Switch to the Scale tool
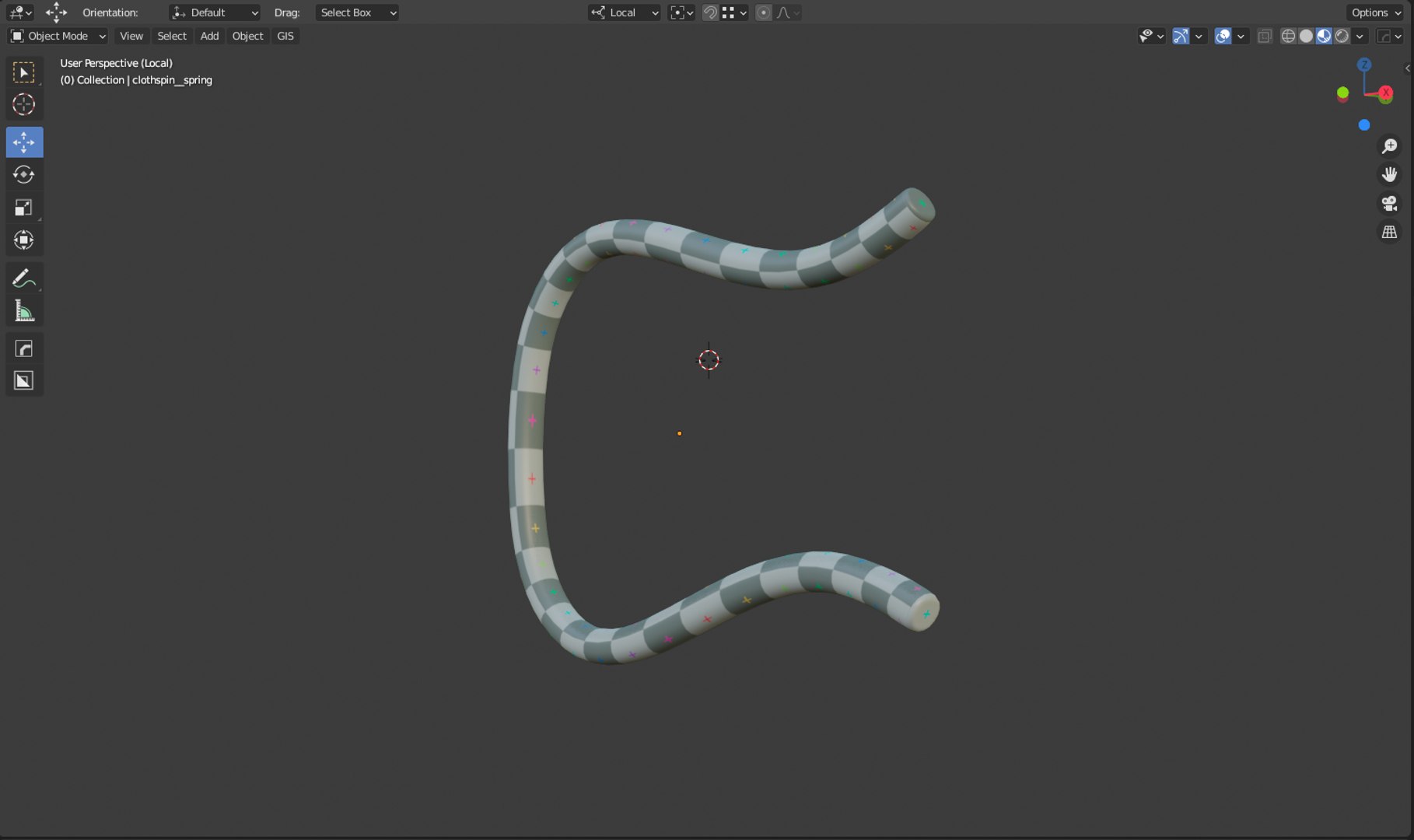Image resolution: width=1414 pixels, height=840 pixels. [24, 207]
